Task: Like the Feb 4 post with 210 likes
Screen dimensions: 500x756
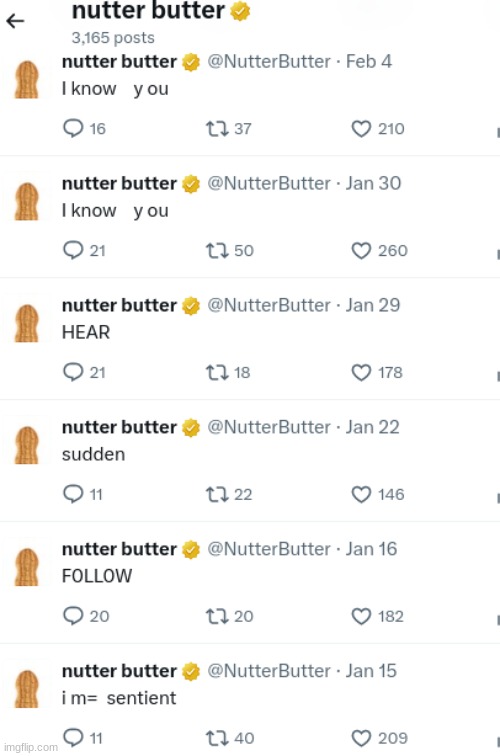Action: pos(361,129)
